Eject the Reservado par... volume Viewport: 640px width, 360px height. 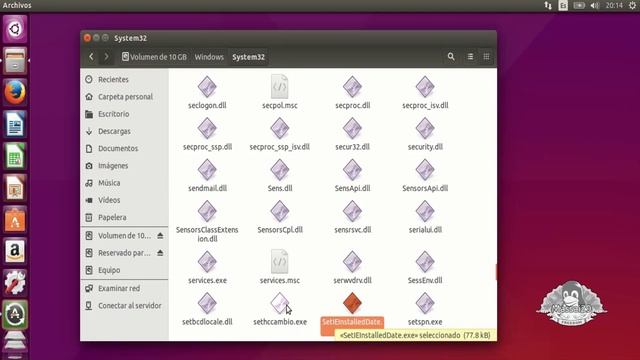[x=160, y=253]
